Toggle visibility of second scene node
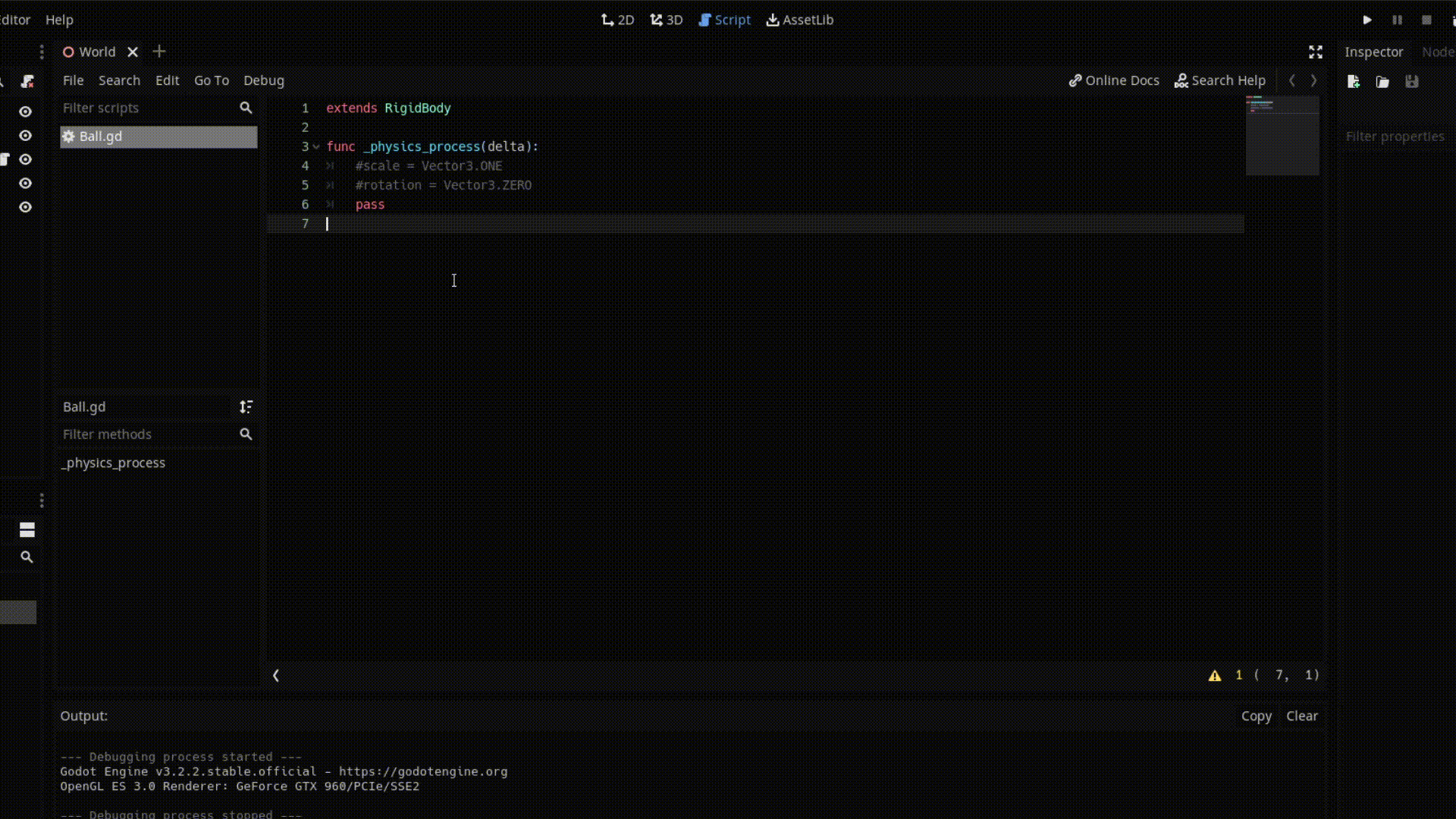This screenshot has height=819, width=1456. (x=25, y=136)
